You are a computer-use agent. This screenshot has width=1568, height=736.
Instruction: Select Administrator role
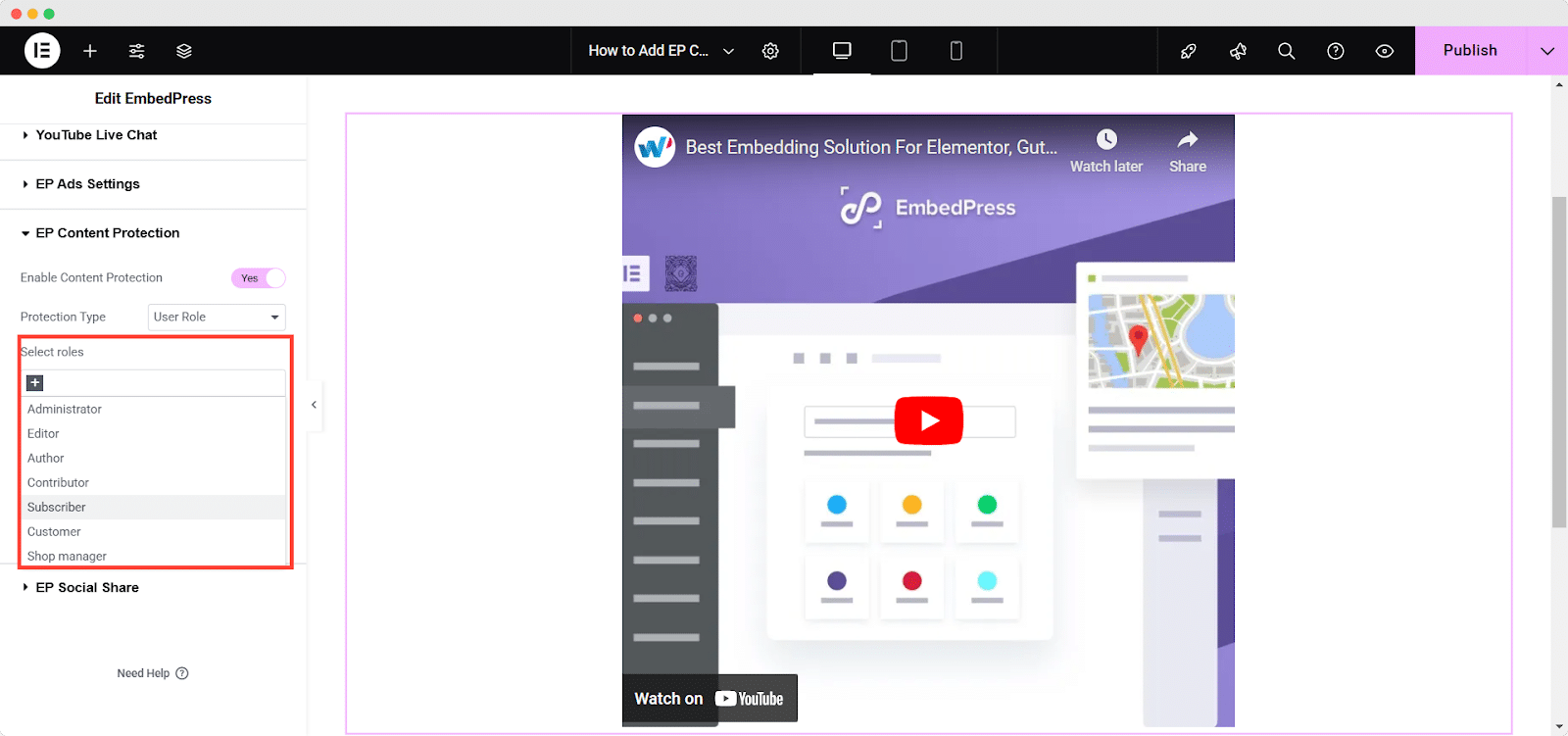(x=154, y=410)
